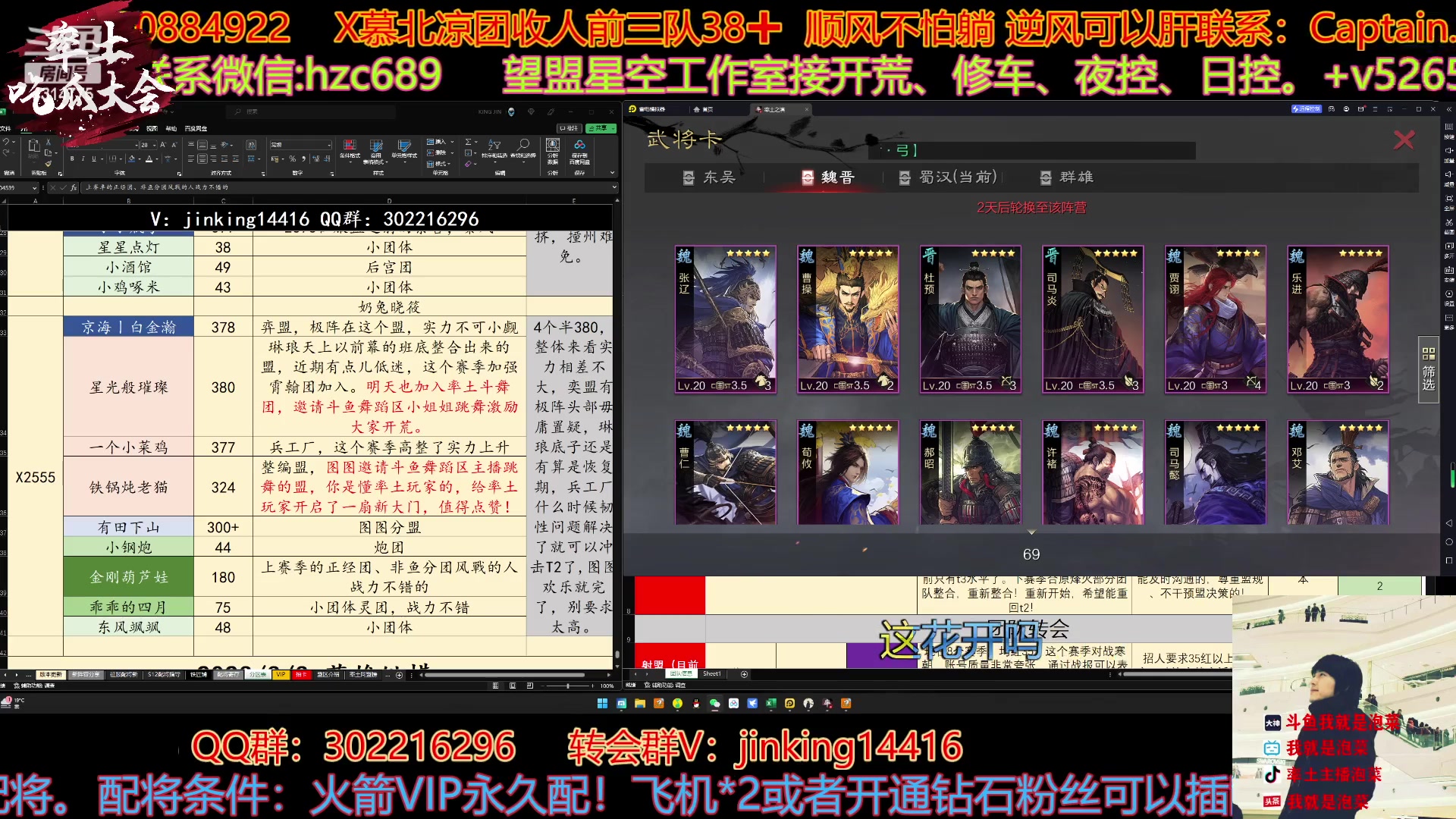
Task: Toggle Underline formatting in Excel
Action: pyautogui.click(x=94, y=158)
